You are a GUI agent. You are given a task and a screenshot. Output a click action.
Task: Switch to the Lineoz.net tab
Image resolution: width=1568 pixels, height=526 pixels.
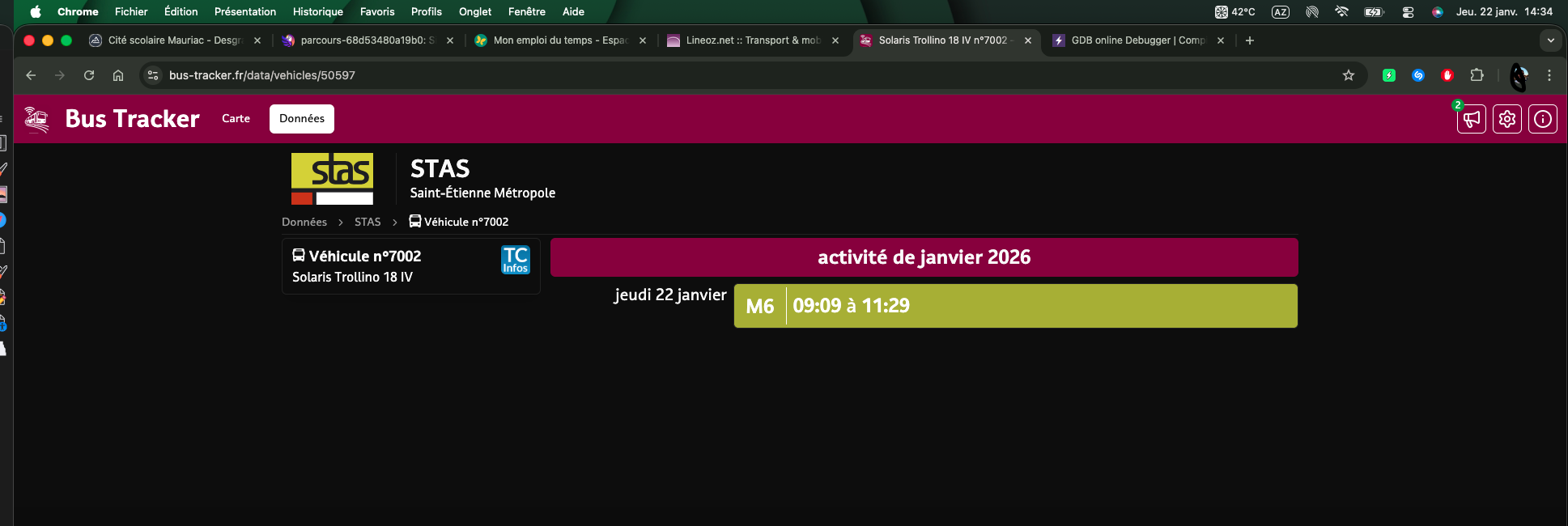pos(745,40)
